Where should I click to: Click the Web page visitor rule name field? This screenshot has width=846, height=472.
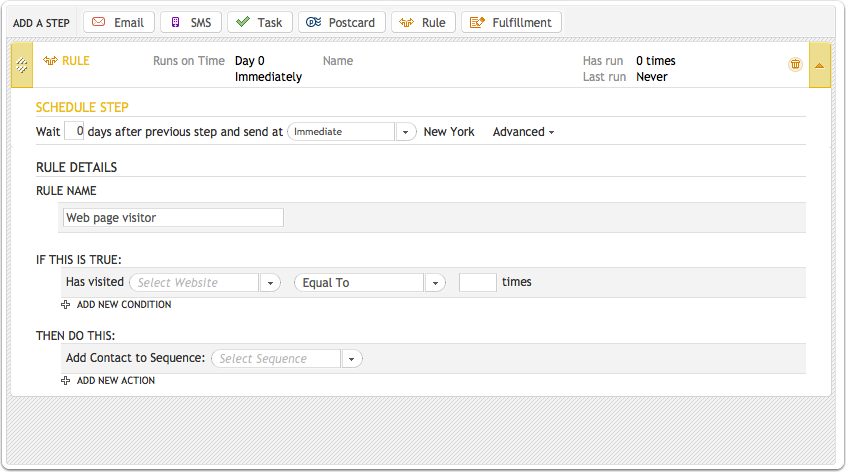click(173, 217)
